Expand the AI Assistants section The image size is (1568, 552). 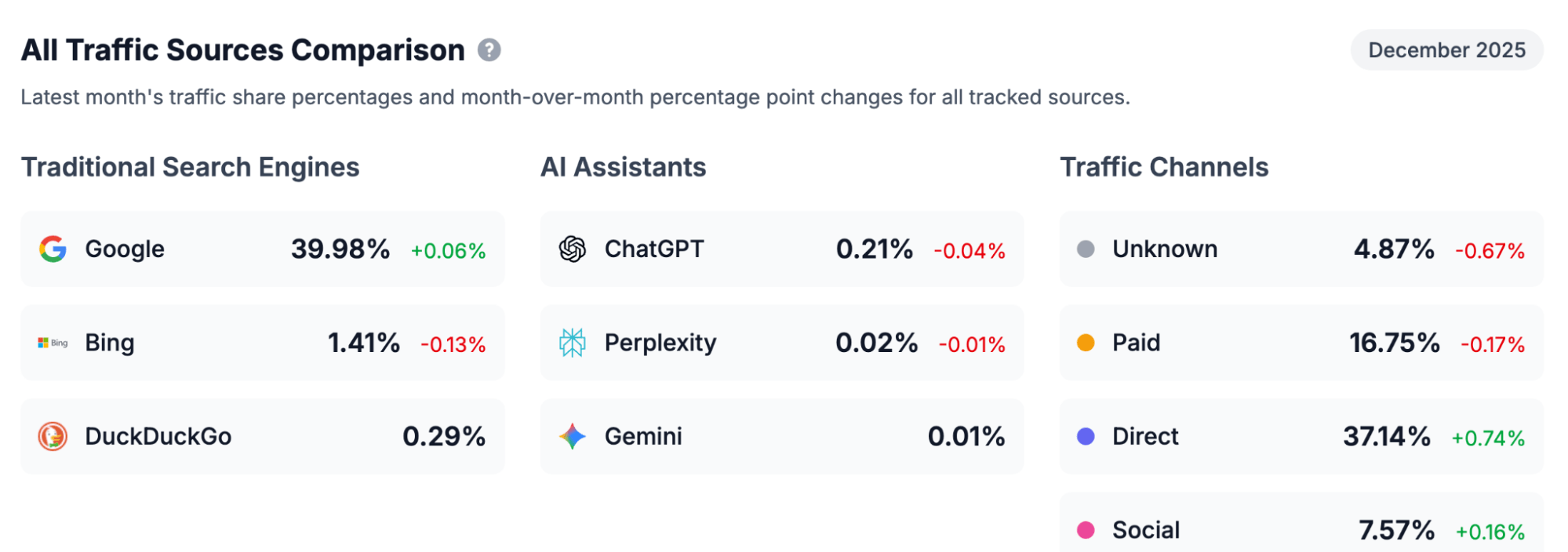(624, 166)
